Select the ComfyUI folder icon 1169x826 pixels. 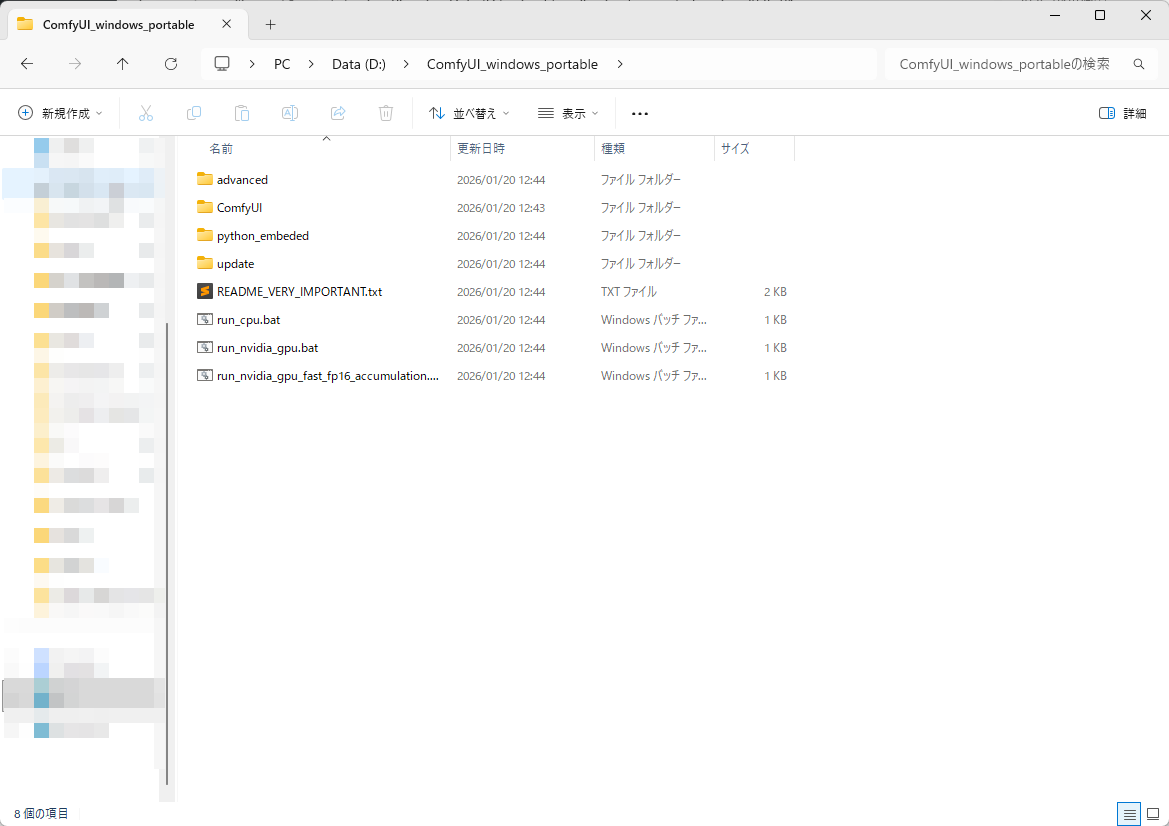[204, 207]
